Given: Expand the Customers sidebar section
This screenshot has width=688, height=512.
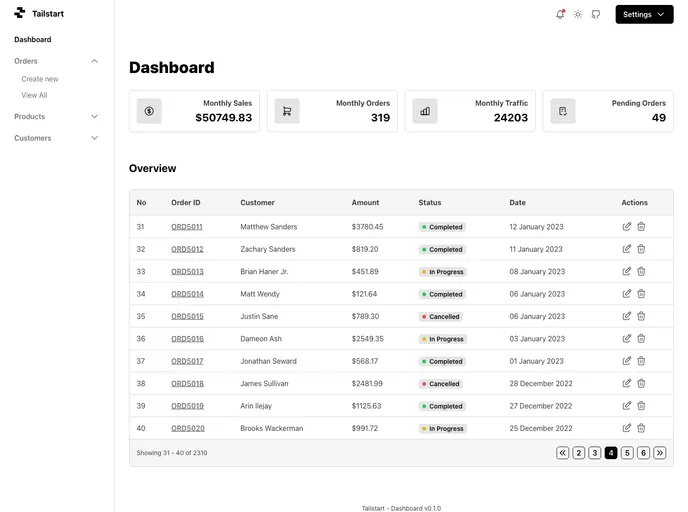Looking at the screenshot, I should pyautogui.click(x=56, y=138).
